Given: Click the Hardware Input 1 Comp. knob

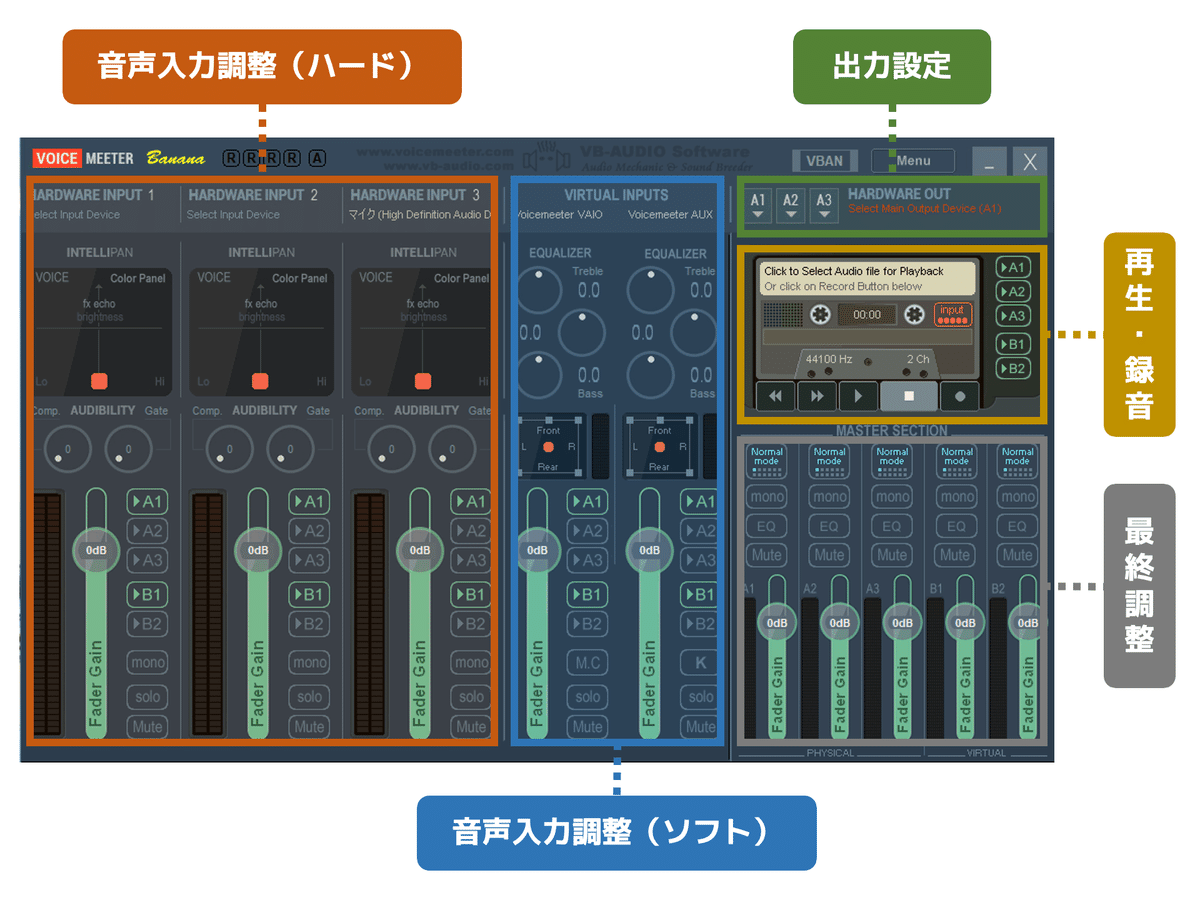Looking at the screenshot, I should pos(66,449).
